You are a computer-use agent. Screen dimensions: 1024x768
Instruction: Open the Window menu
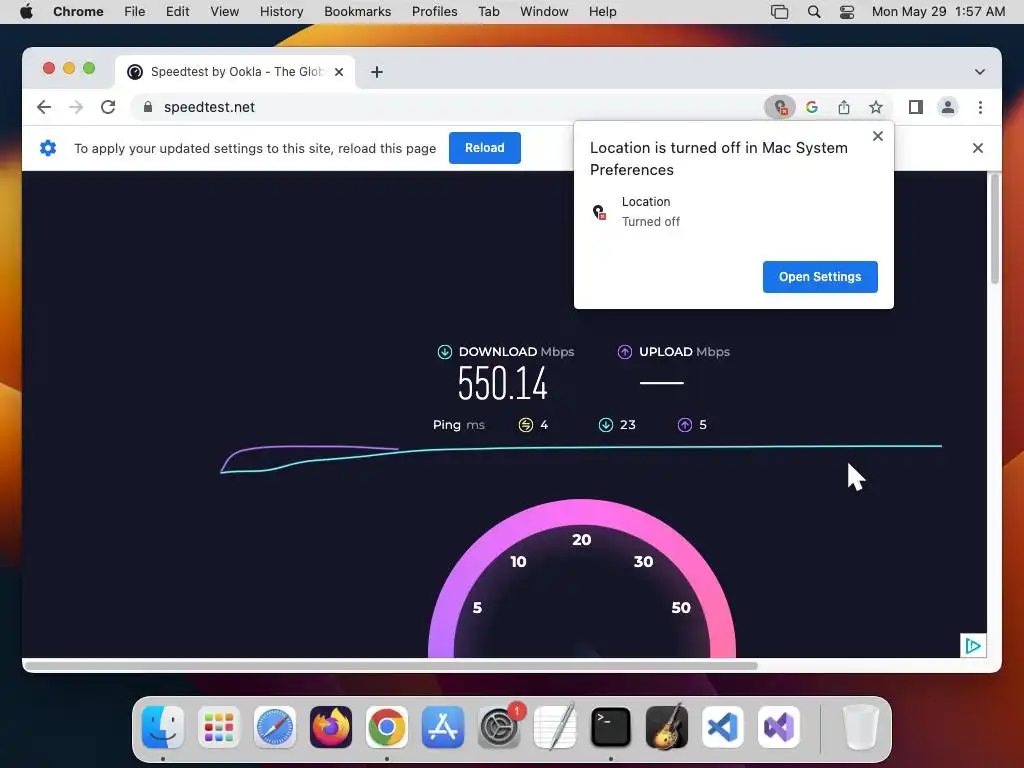pos(544,12)
